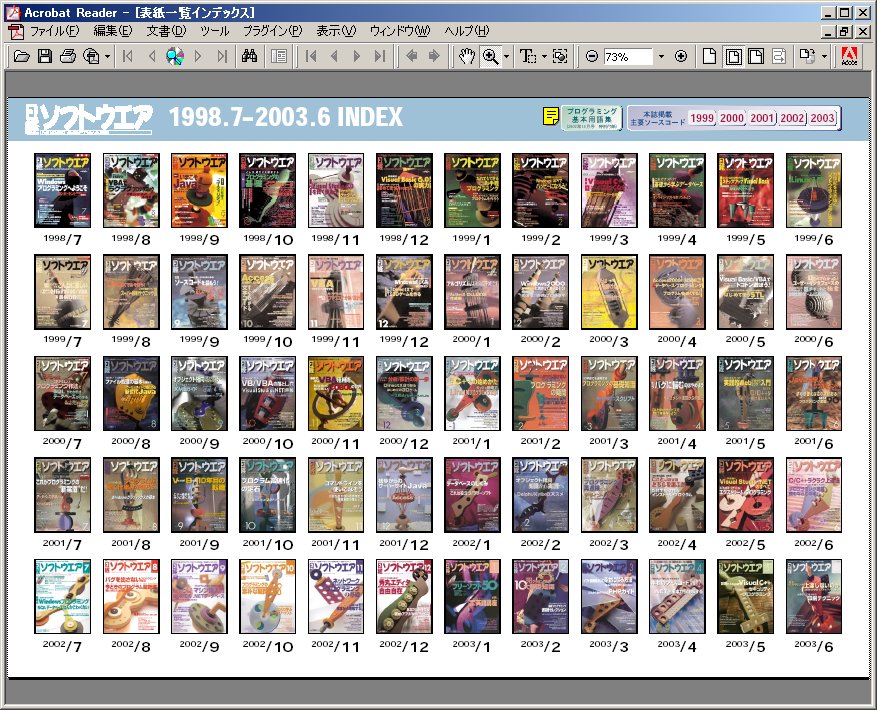Screen dimensions: 877x710
Task: Select the 2002/7 magazine cover
Action: 63,596
